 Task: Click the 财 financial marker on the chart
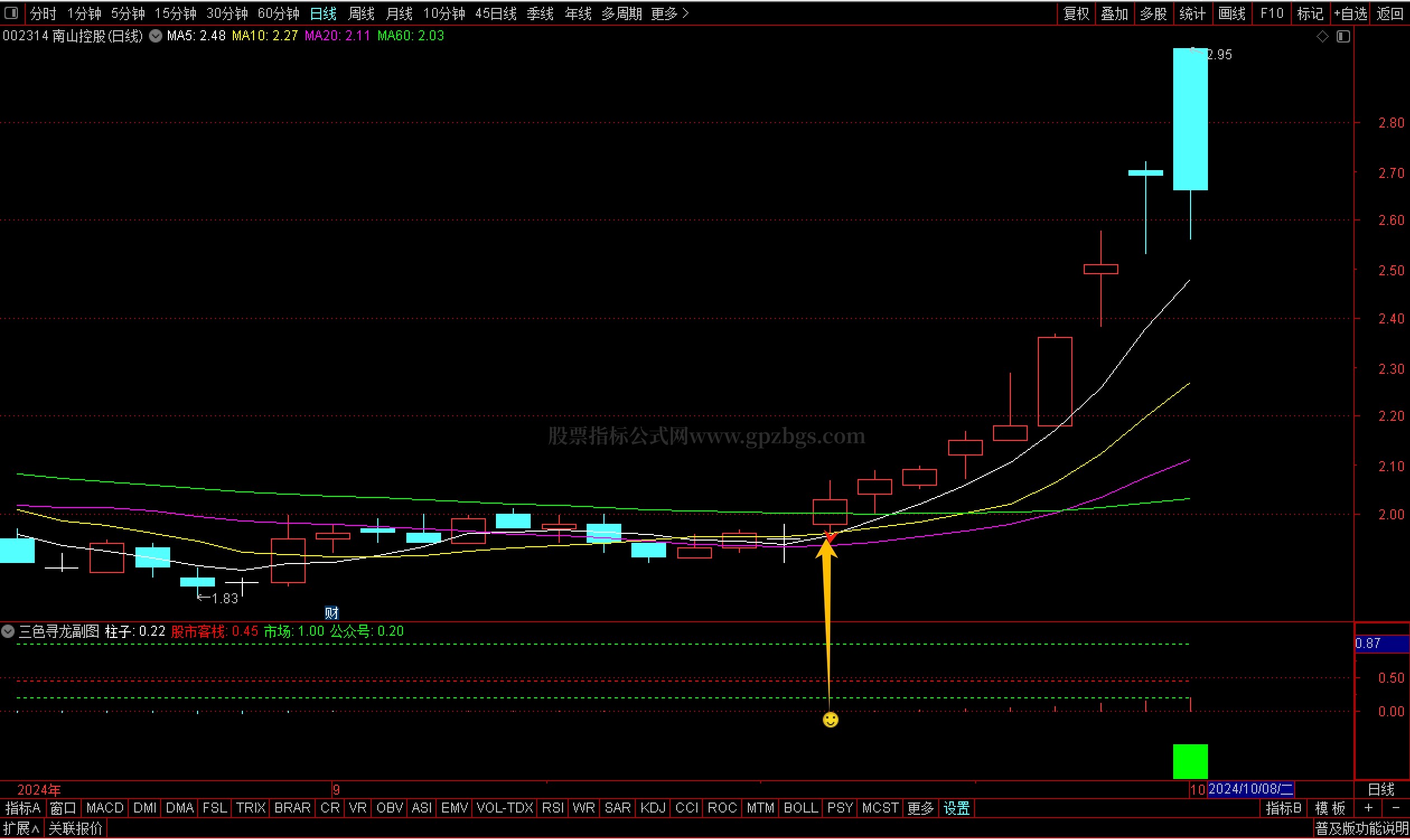pyautogui.click(x=331, y=612)
